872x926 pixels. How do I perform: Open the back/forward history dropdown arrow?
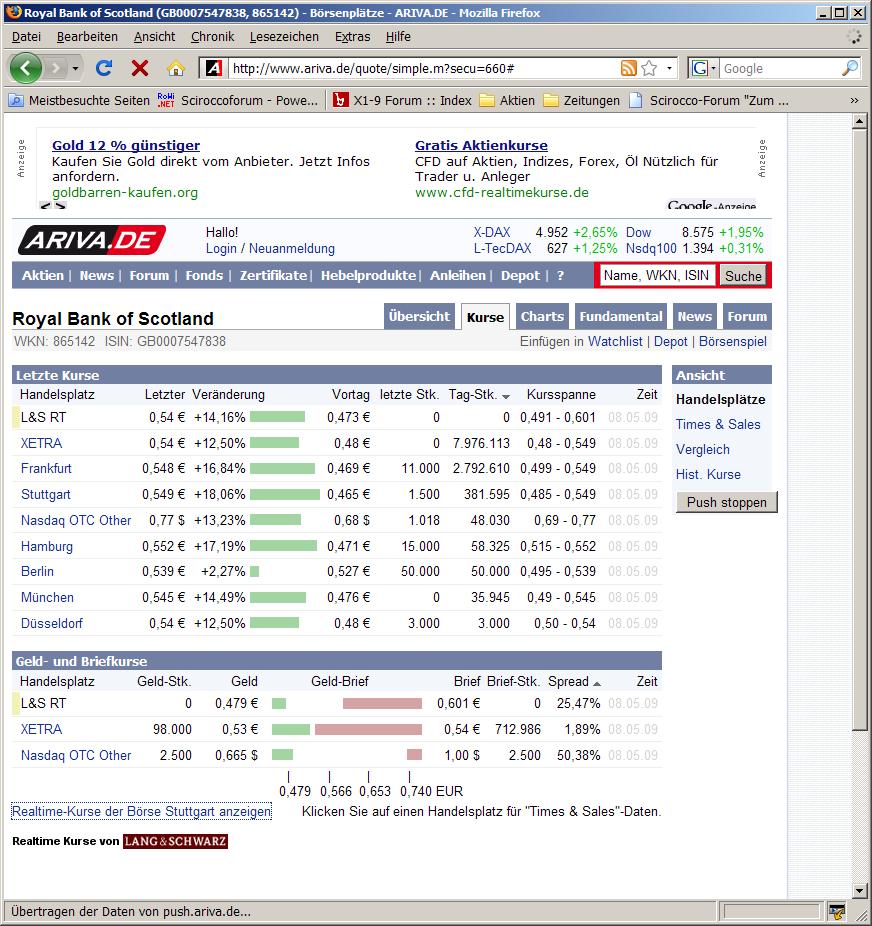[x=75, y=69]
